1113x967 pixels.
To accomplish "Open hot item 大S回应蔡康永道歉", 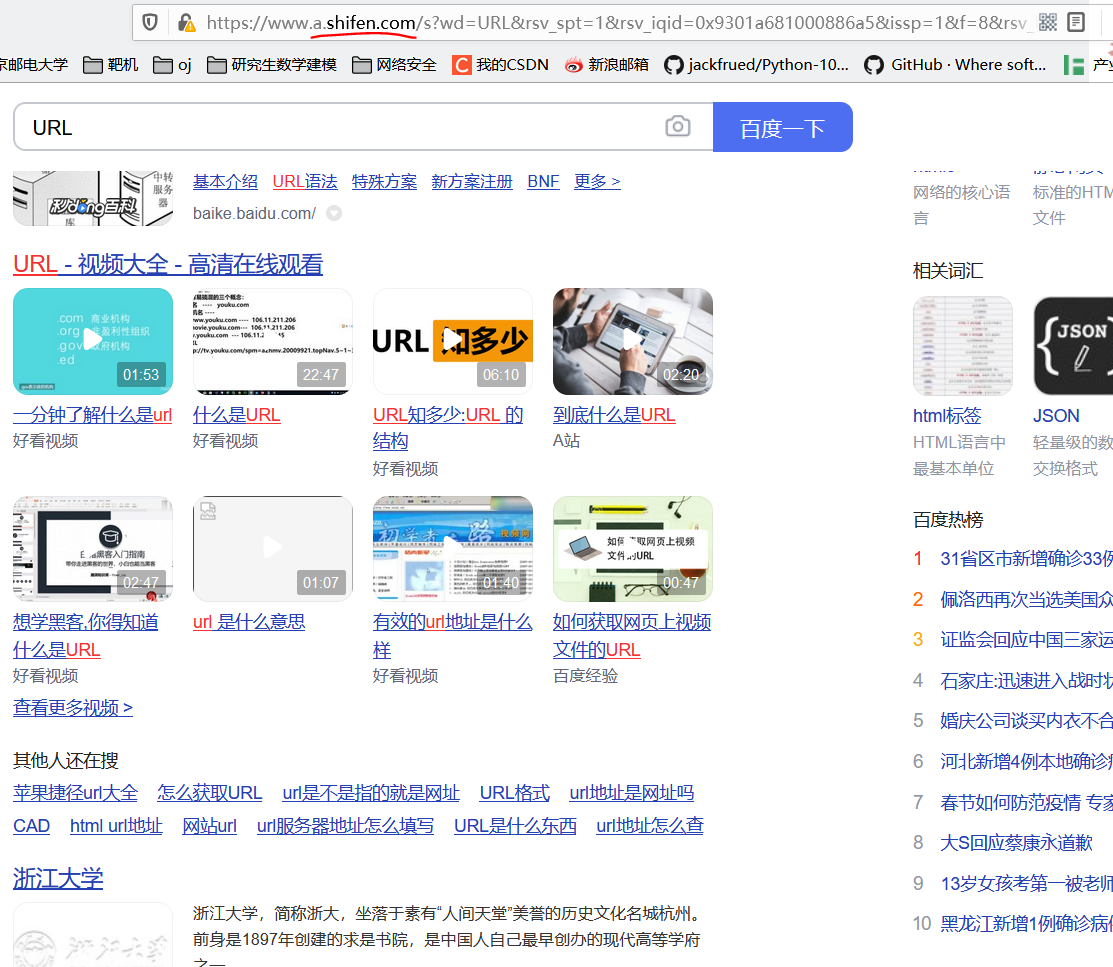I will coord(1016,843).
